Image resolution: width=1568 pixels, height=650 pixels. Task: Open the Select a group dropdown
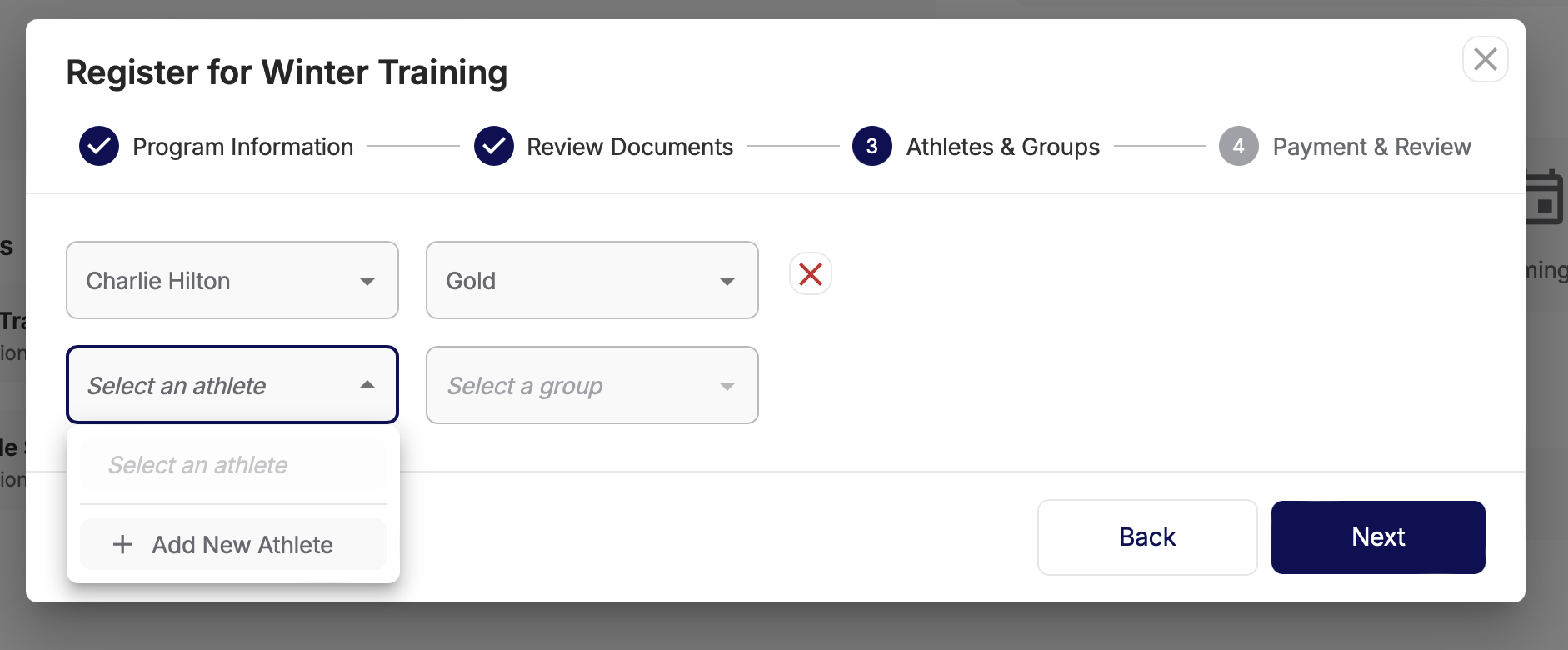coord(592,385)
